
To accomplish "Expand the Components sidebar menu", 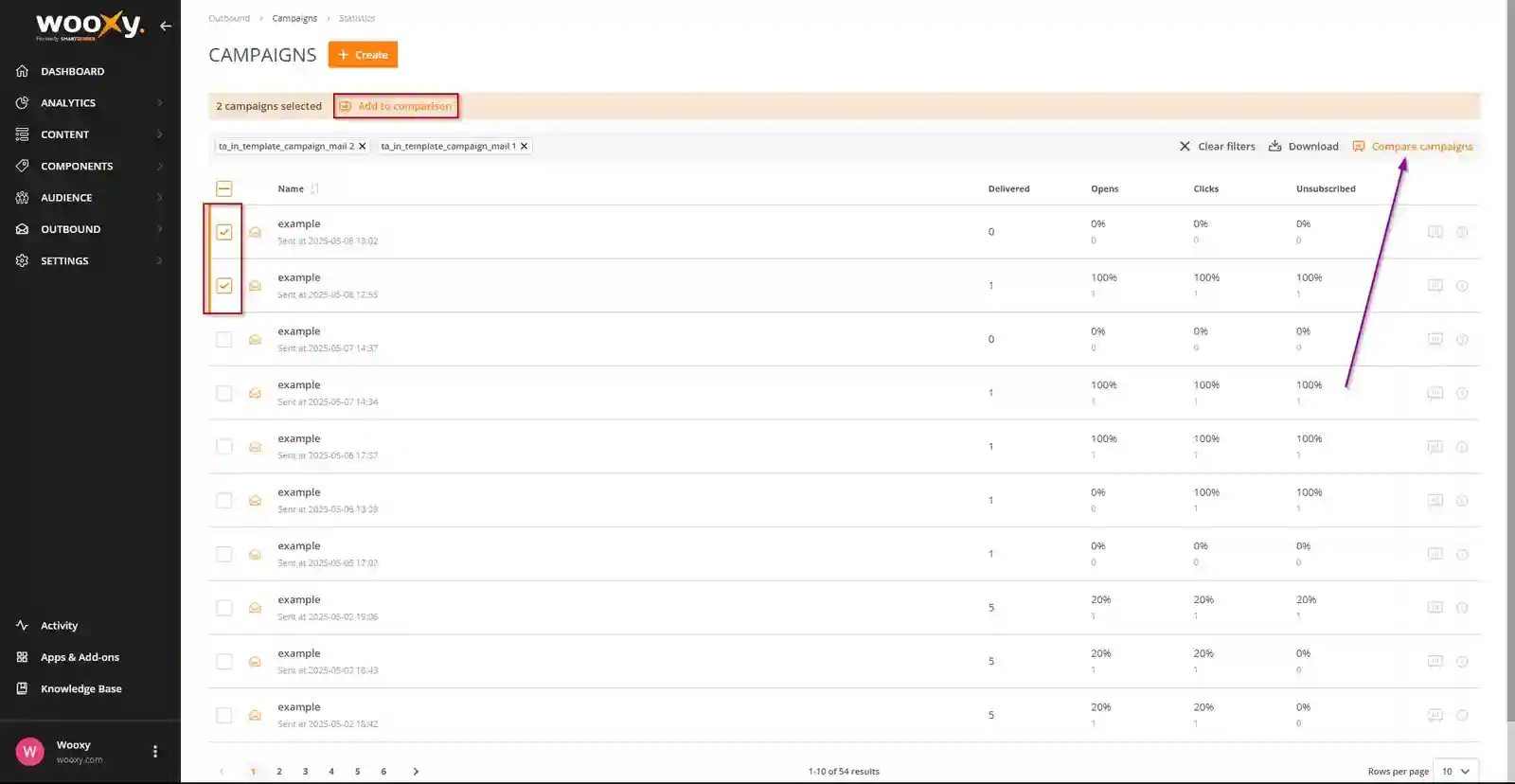I will 90,166.
